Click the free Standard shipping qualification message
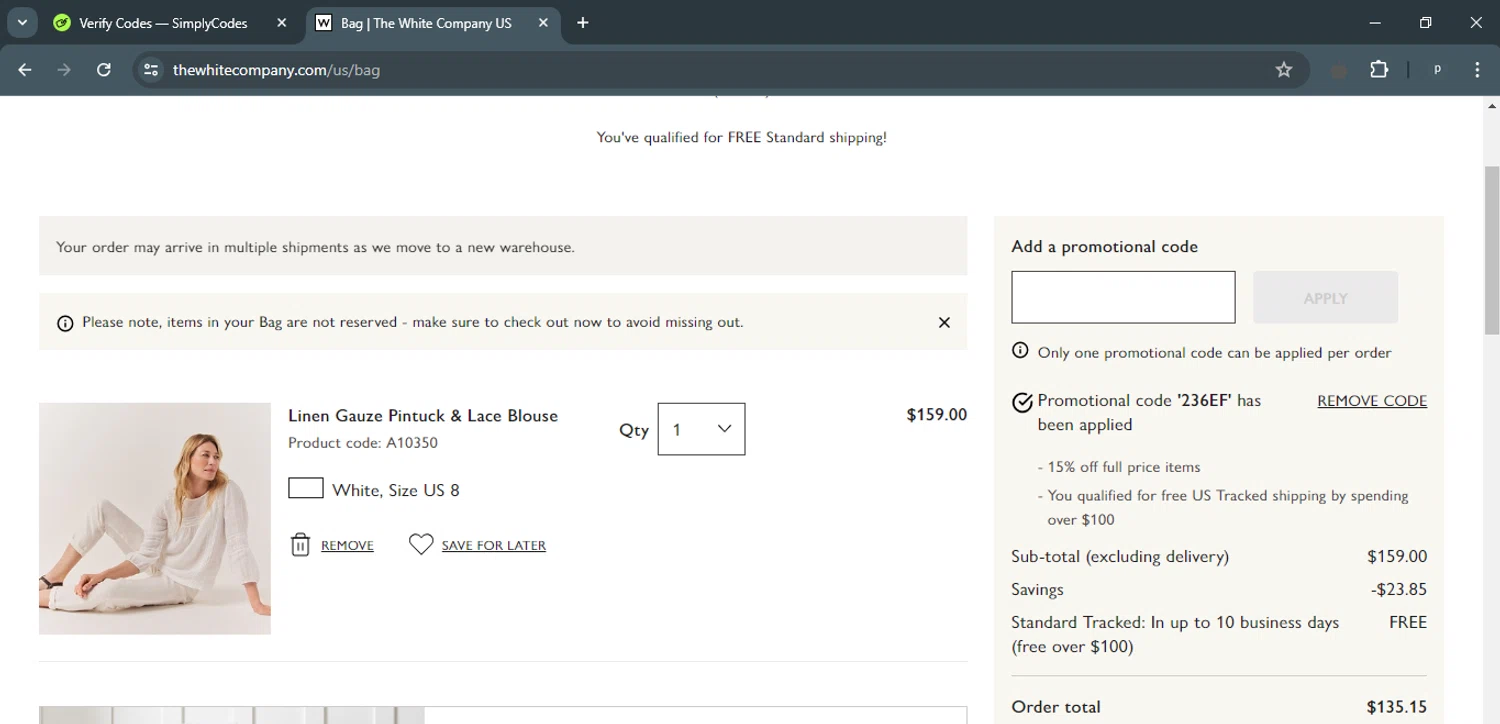Screen dimensions: 1500x724 (x=742, y=137)
